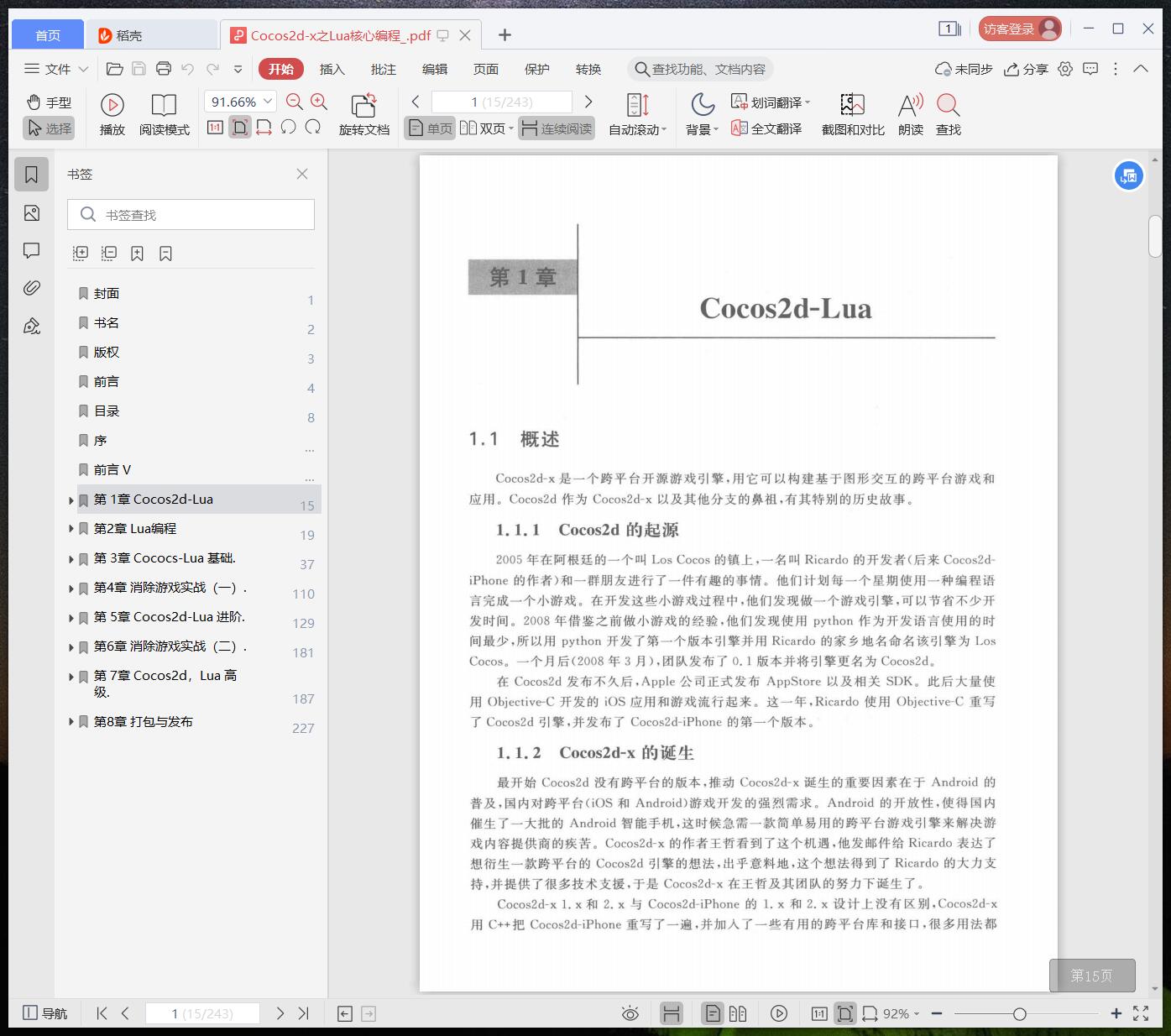Open the attachments paperclip icon in sidebar

pos(32,288)
